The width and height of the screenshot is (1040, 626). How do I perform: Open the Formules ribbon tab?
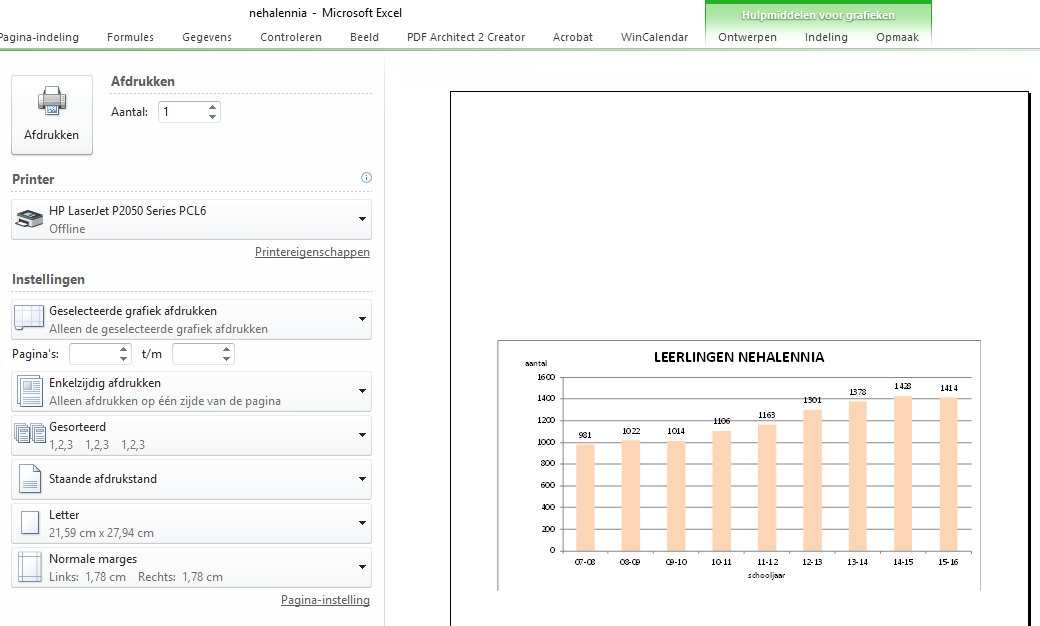[130, 37]
